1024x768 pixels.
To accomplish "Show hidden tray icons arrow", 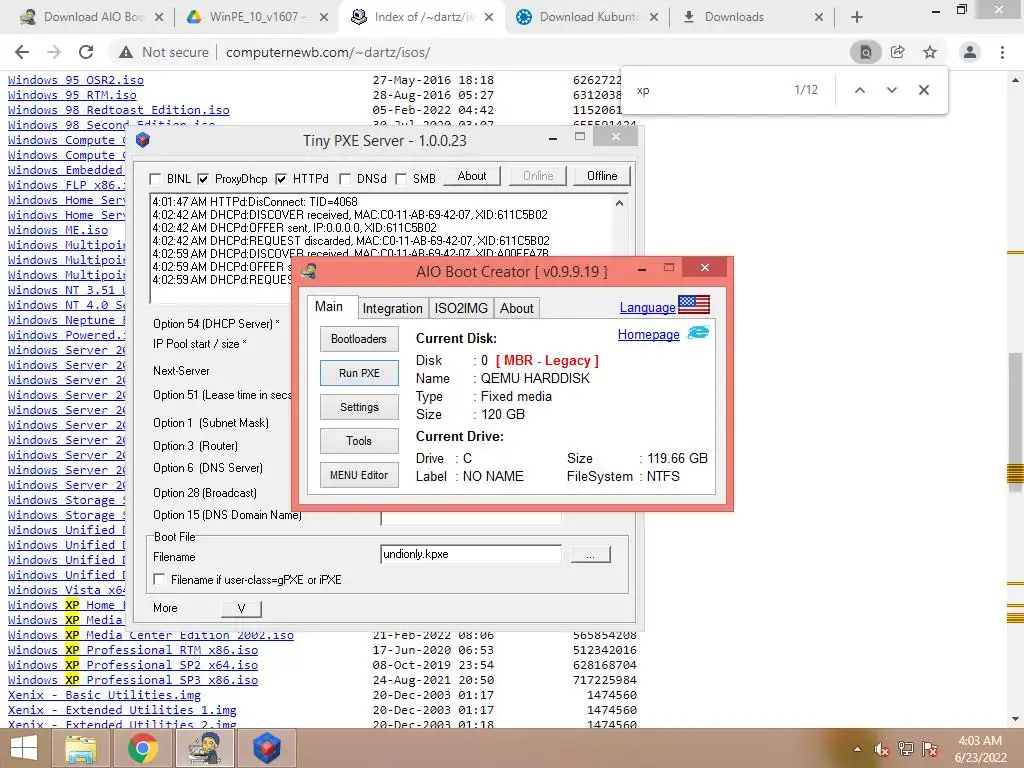I will click(857, 749).
